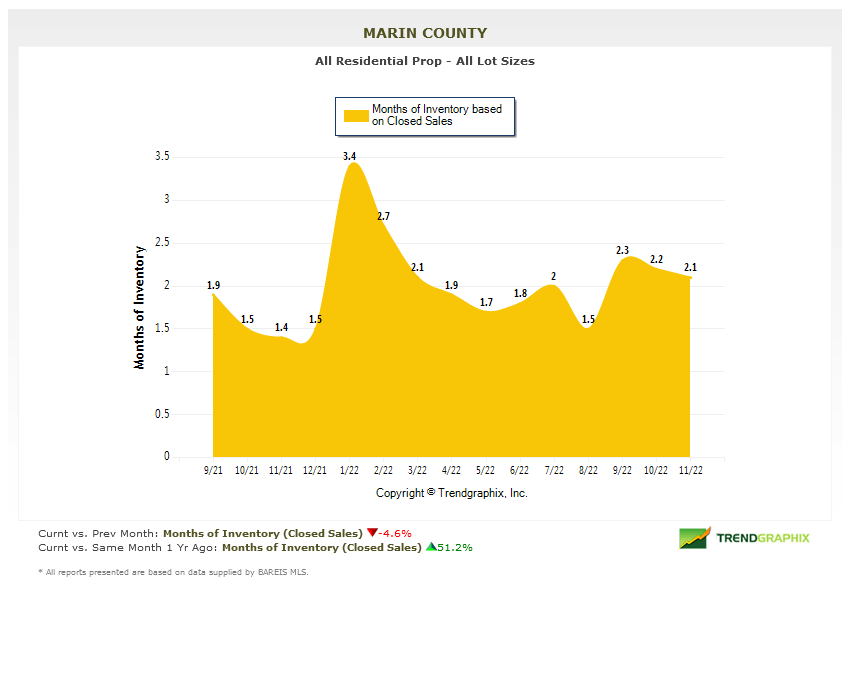Screen dimensions: 850x700
Task: Click the Curnt vs. Prev Month summary line
Action: click(x=225, y=533)
